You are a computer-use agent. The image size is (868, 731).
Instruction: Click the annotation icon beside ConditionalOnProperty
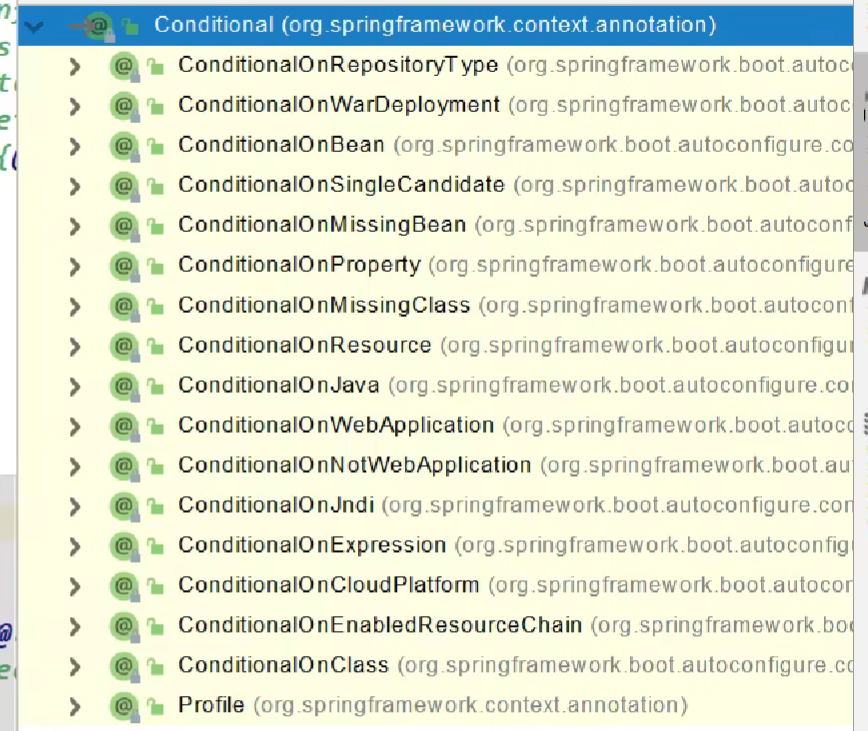tap(123, 266)
